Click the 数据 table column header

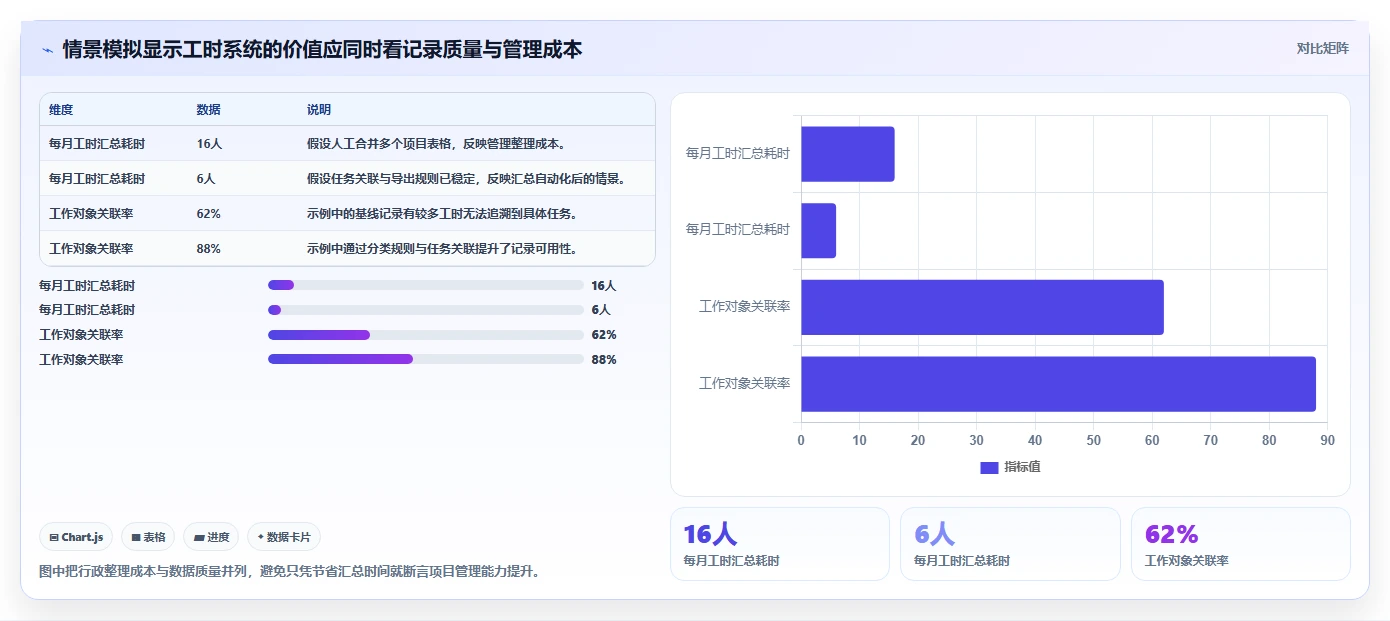click(x=209, y=110)
